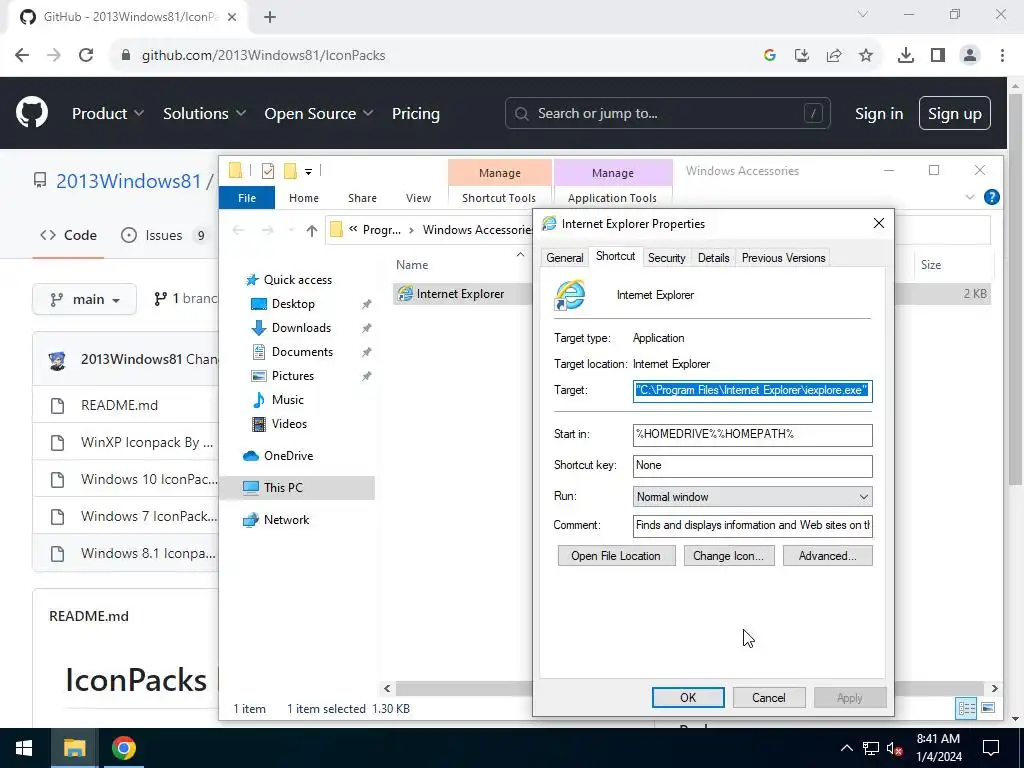
Task: Open Videos in the Explorer sidebar
Action: [x=289, y=424]
